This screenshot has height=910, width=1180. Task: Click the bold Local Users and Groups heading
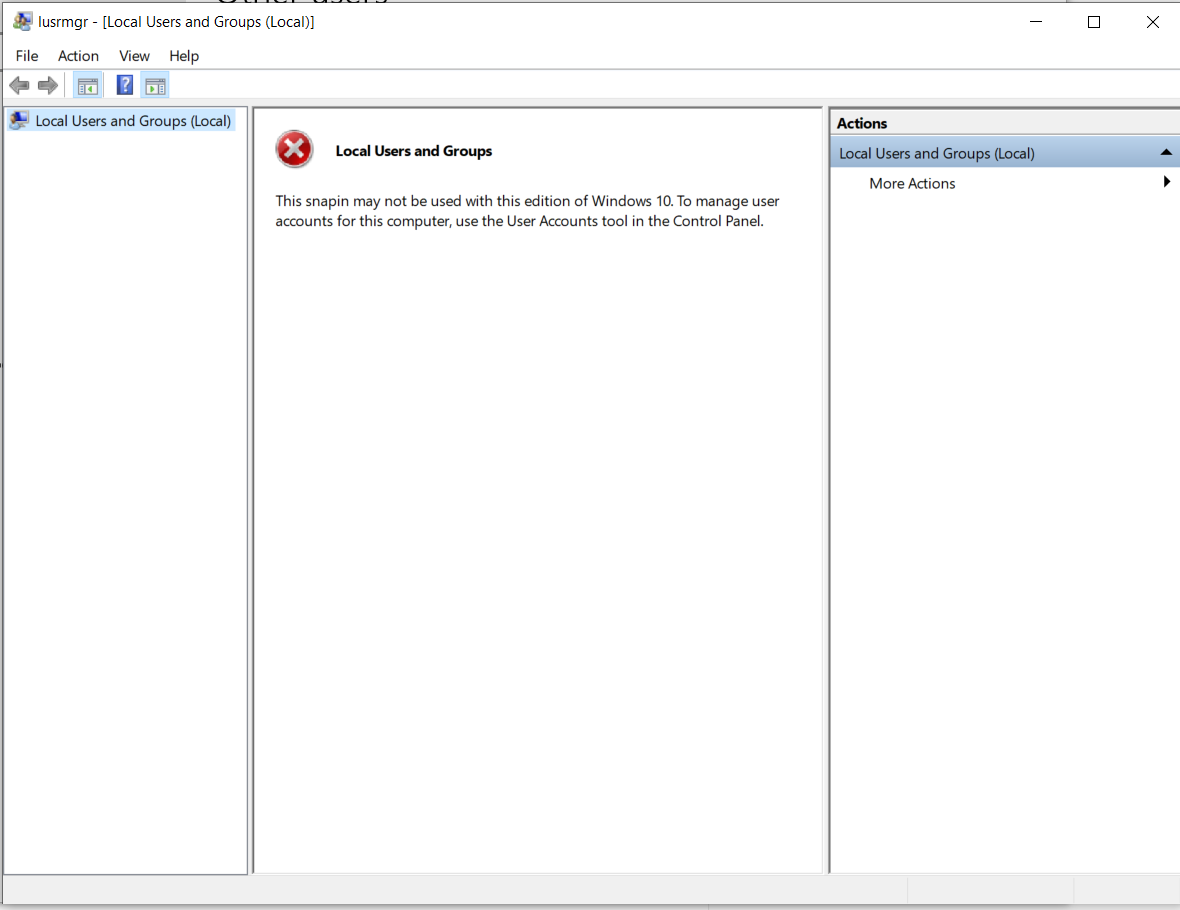pos(414,151)
